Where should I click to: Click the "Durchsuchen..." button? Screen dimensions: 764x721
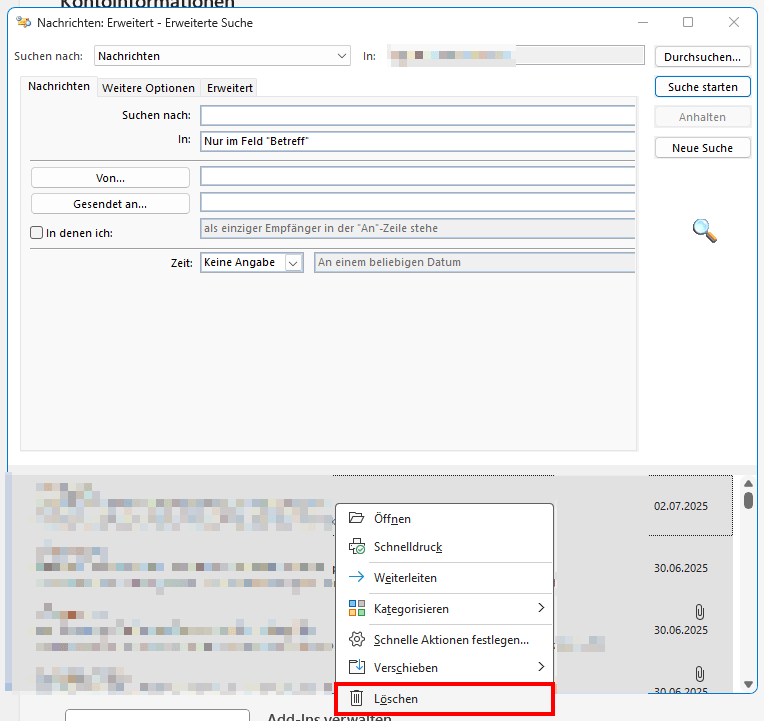(x=702, y=57)
